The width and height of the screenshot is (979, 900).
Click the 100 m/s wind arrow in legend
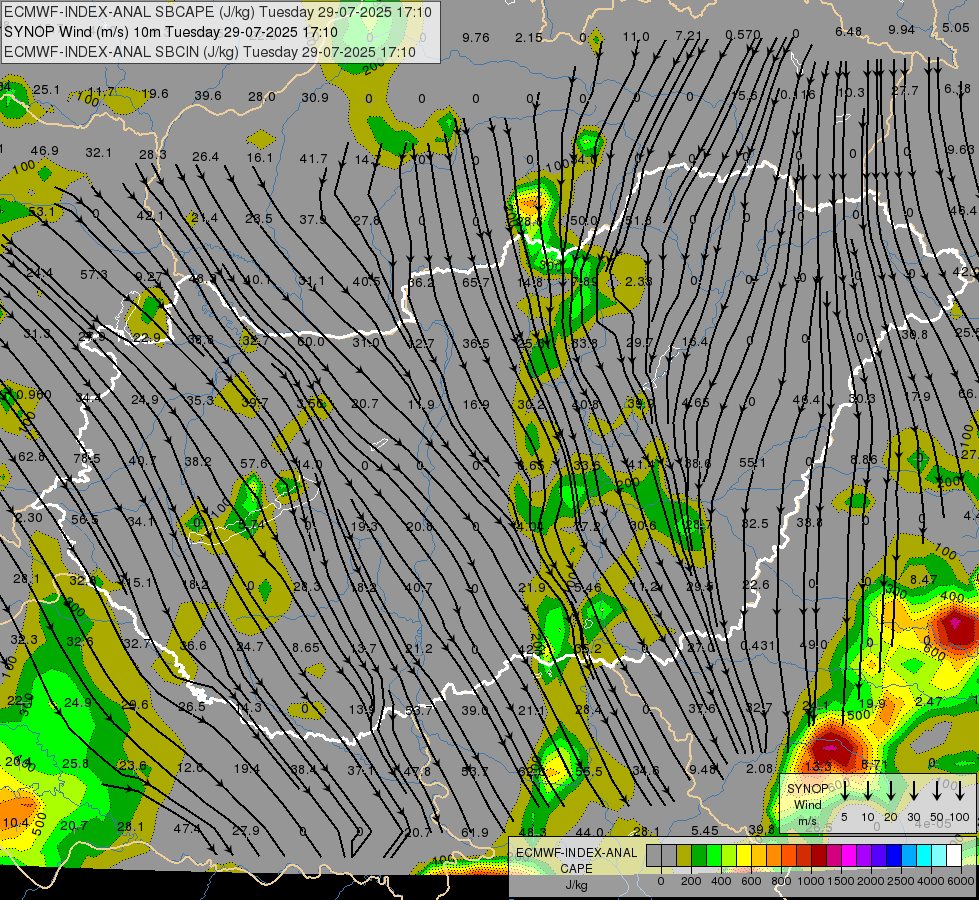960,790
